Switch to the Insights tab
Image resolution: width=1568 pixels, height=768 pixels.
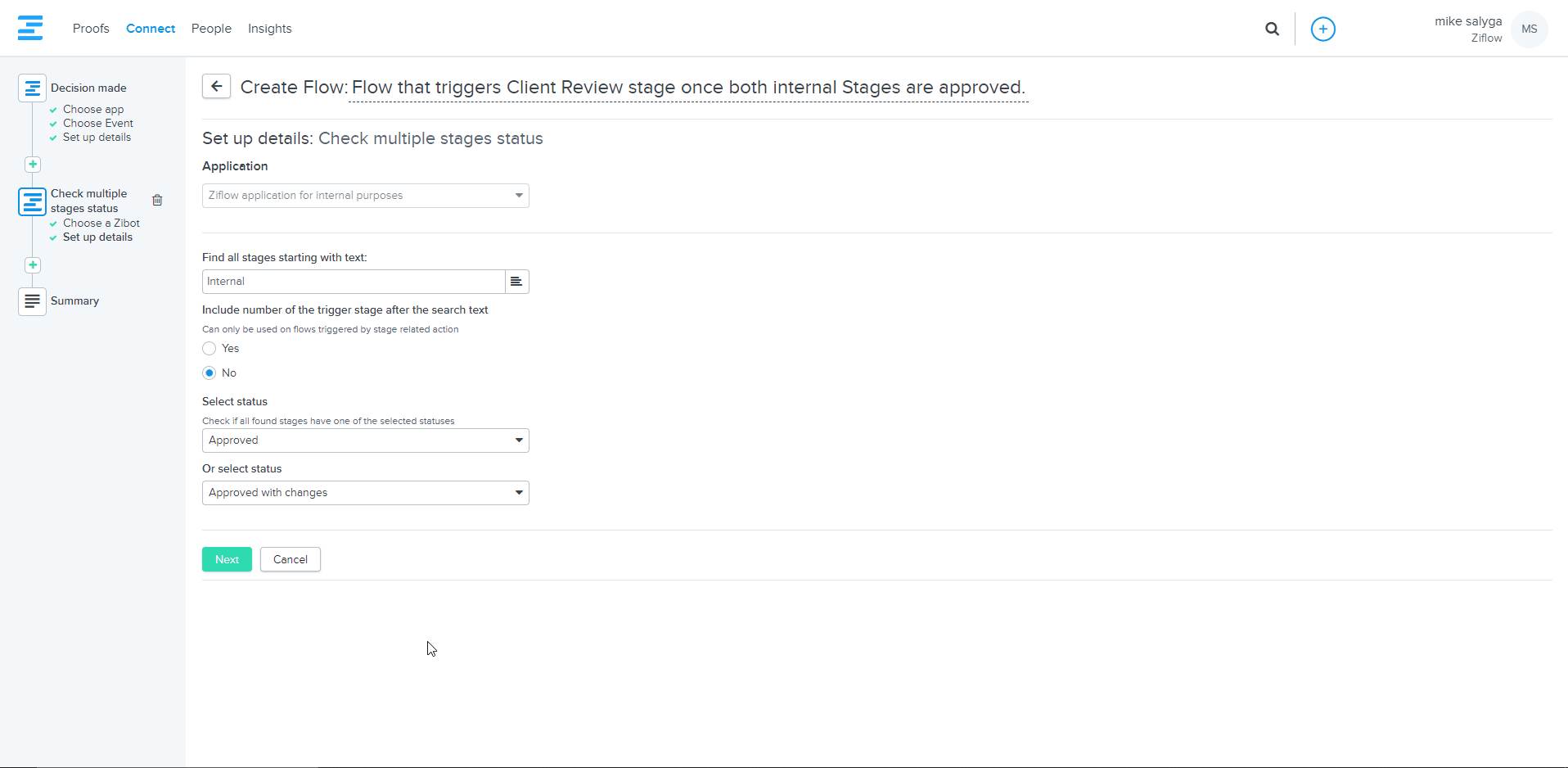click(270, 29)
